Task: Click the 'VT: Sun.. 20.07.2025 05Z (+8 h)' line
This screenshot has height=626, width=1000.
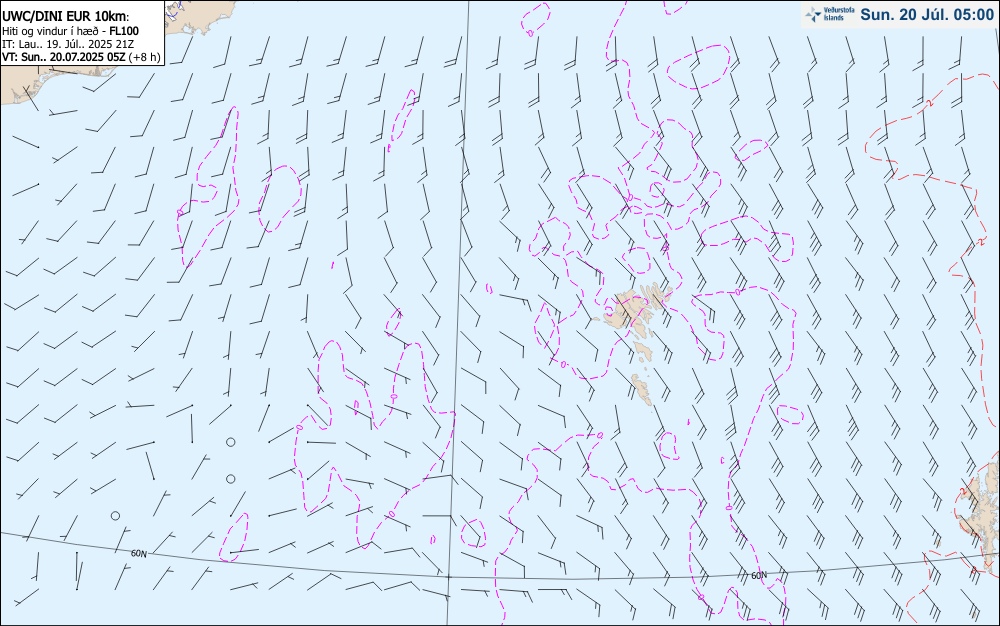Action: coord(81,57)
